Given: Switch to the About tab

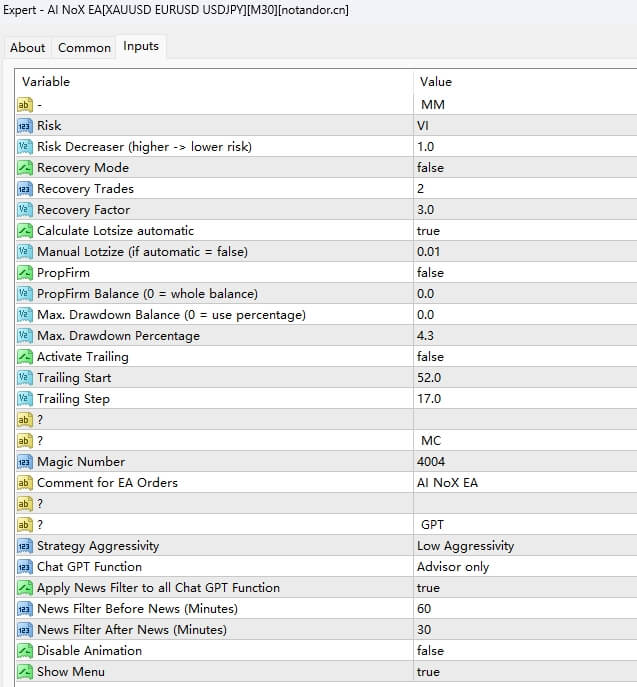Looking at the screenshot, I should coord(28,47).
